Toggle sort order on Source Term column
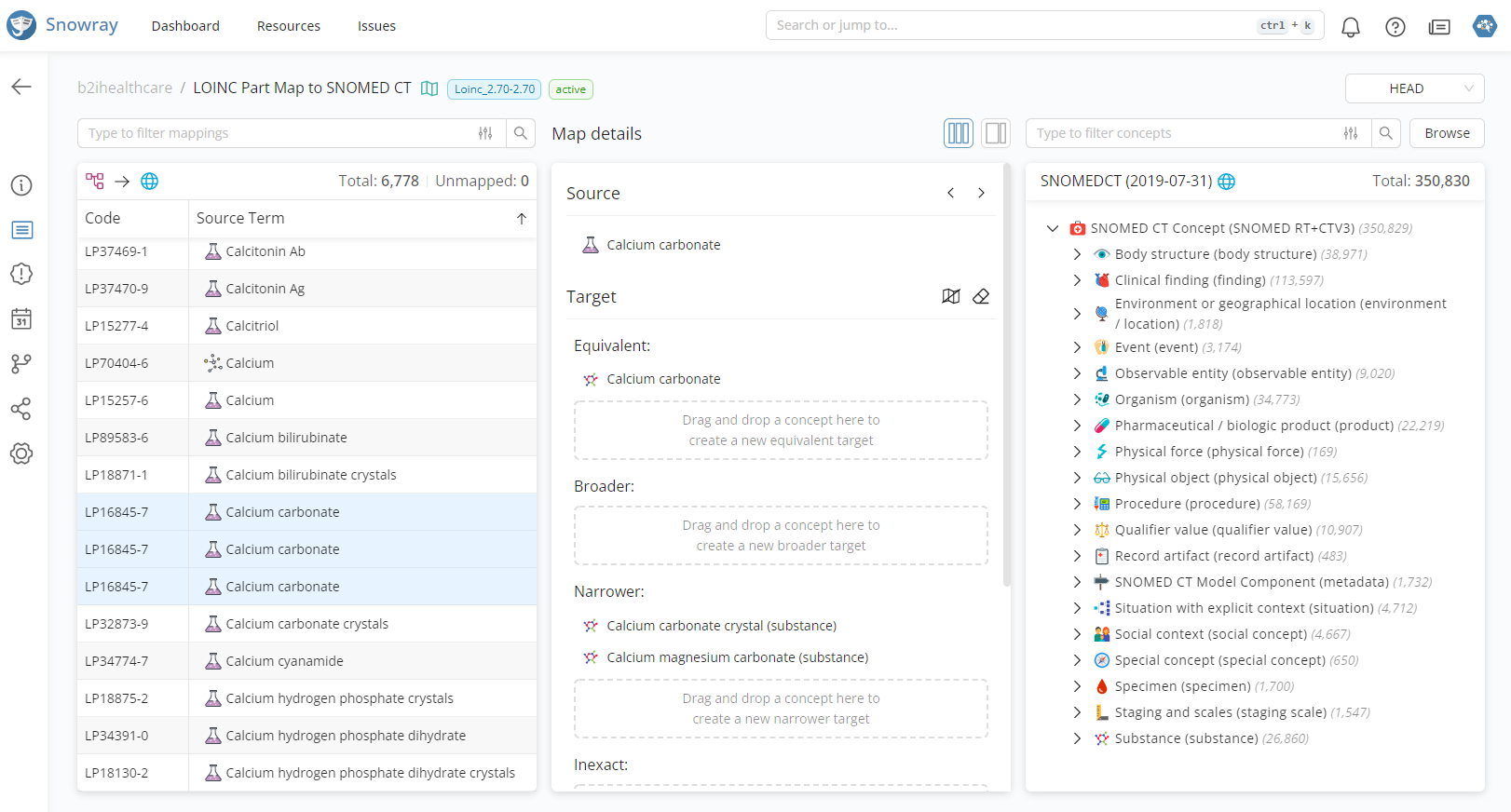Viewport: 1511px width, 812px height. click(521, 219)
